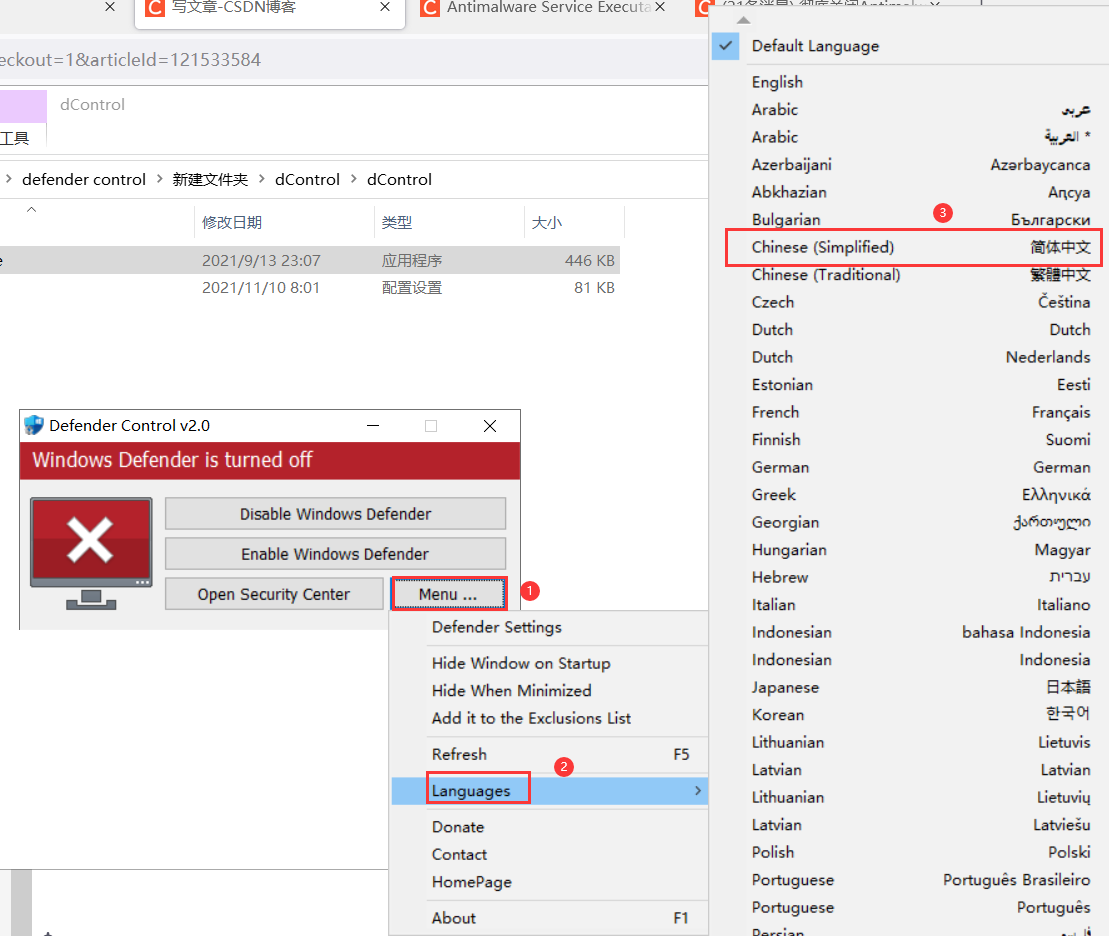Close the 写文章-CSDN博客 browser tab
This screenshot has width=1109, height=936.
pyautogui.click(x=385, y=7)
